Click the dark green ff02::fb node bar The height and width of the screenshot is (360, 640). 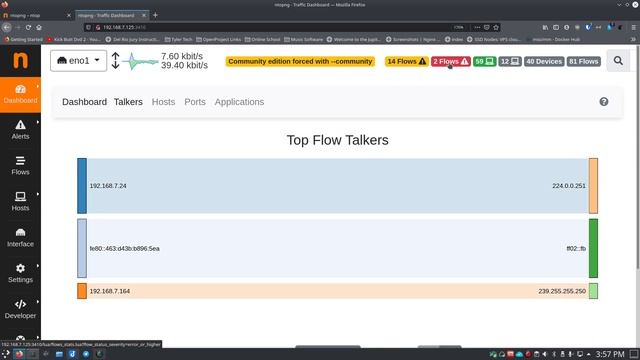point(593,248)
